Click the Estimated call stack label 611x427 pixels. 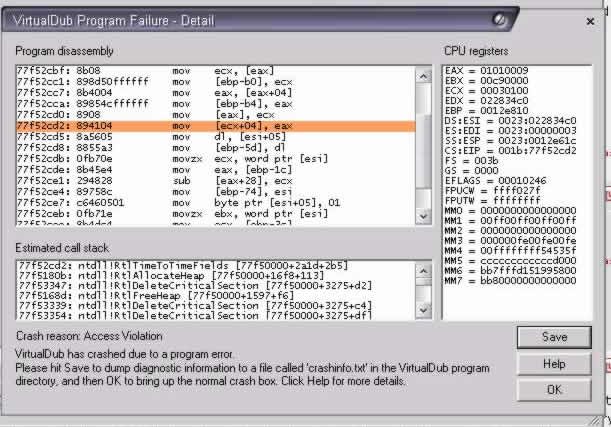click(62, 248)
